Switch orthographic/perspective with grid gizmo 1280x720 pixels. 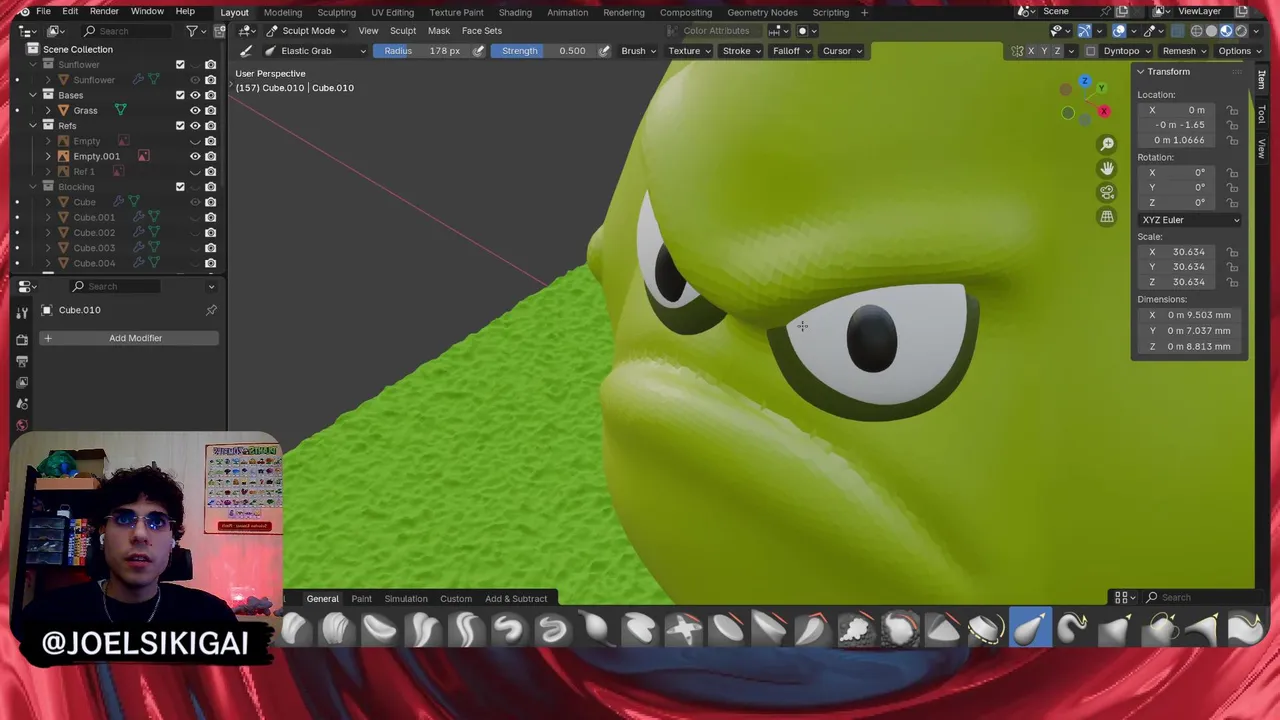1107,216
